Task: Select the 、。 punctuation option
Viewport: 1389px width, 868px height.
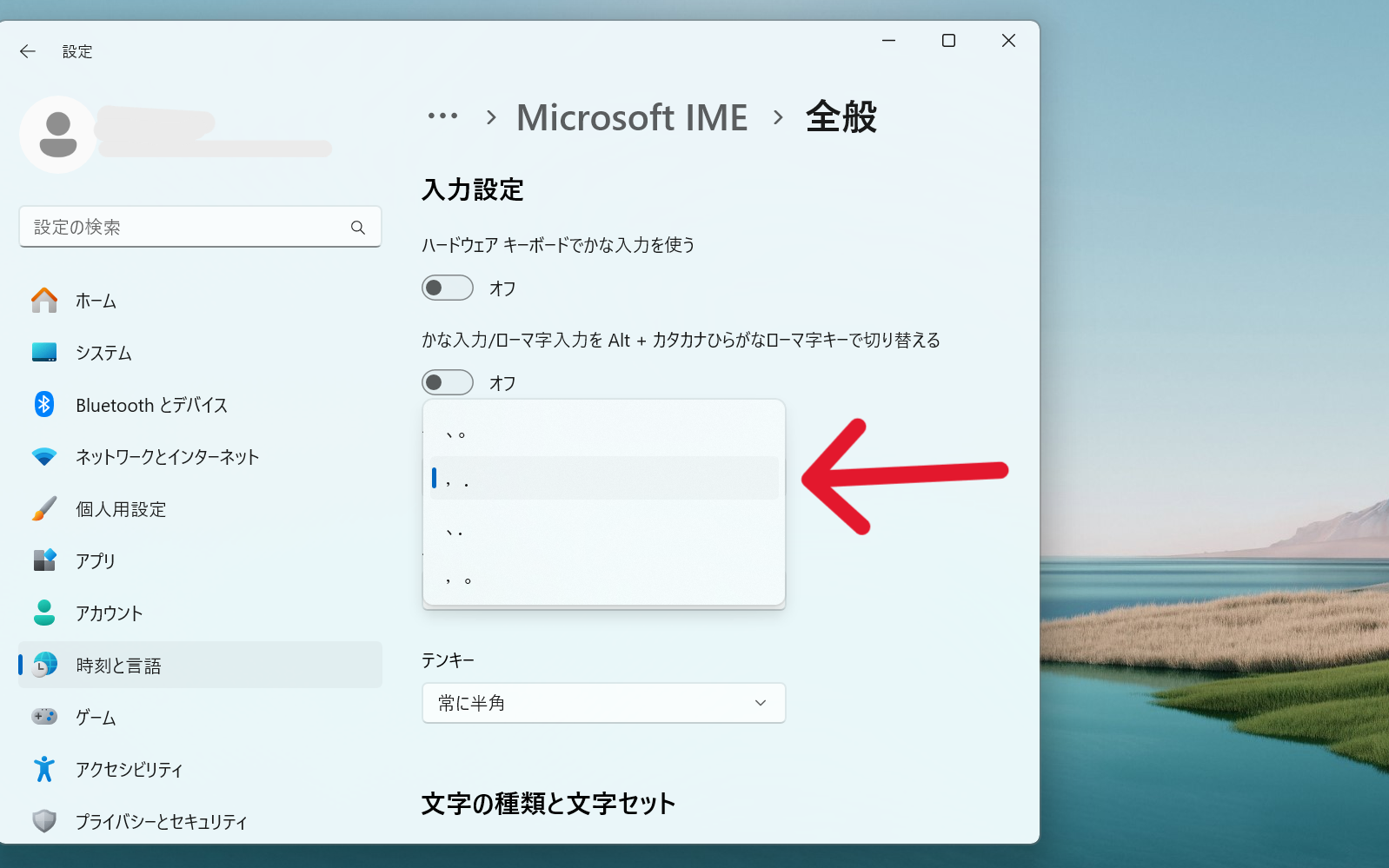Action: pos(604,432)
